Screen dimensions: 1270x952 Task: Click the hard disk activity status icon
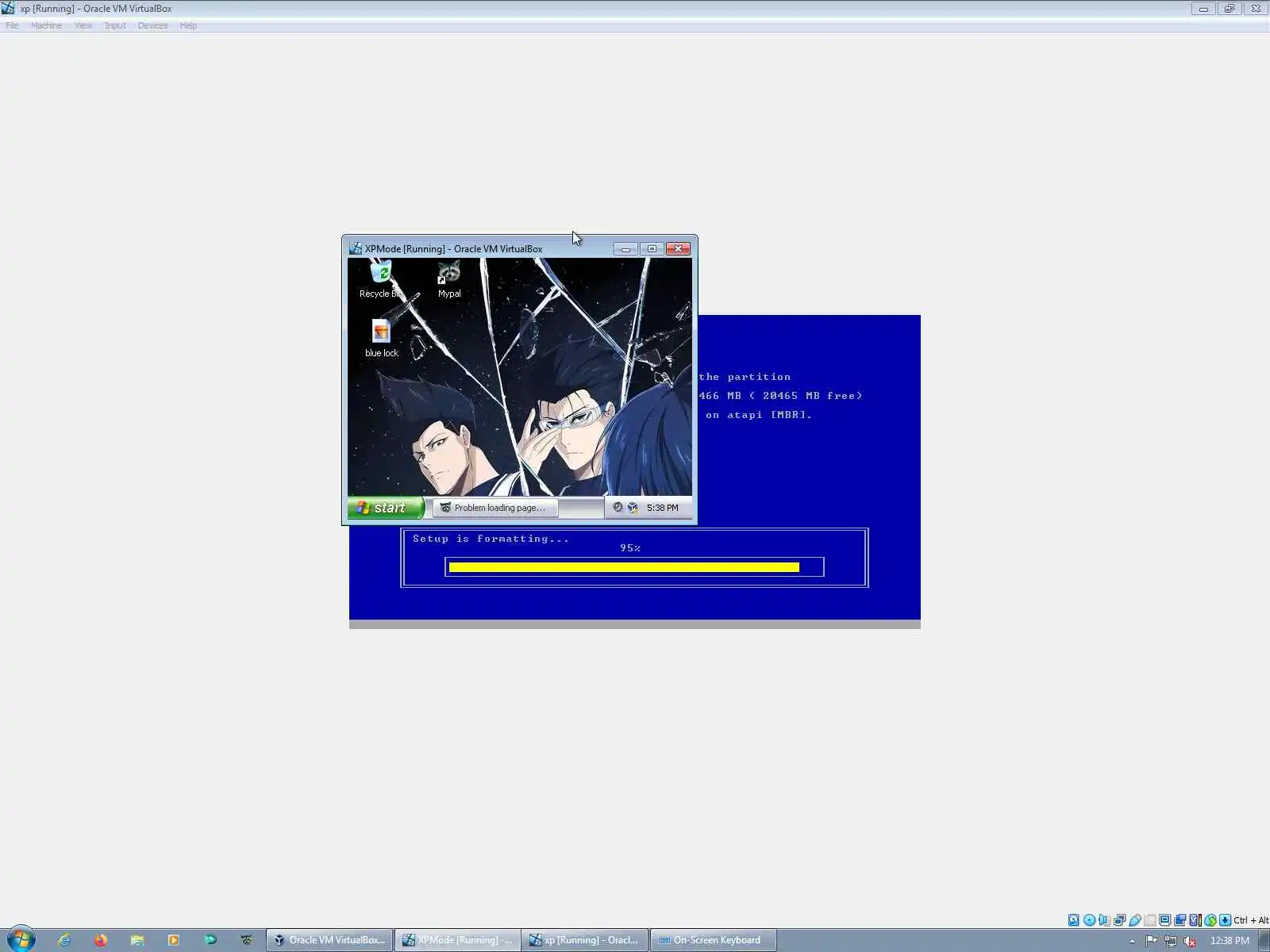coord(1074,920)
